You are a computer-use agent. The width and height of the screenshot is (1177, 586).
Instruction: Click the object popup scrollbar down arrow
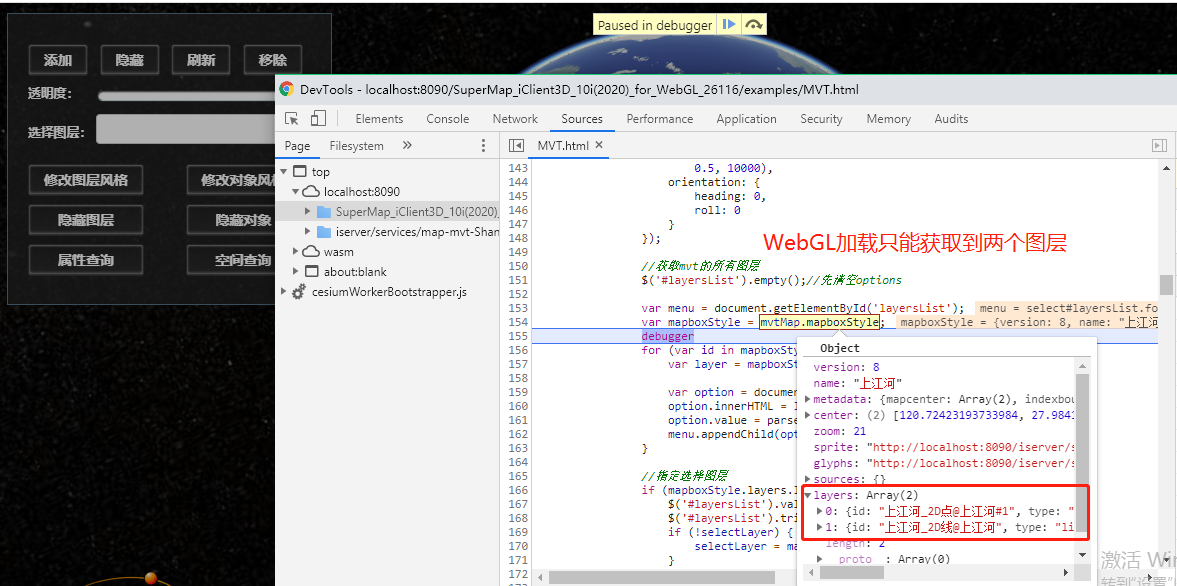point(1082,554)
